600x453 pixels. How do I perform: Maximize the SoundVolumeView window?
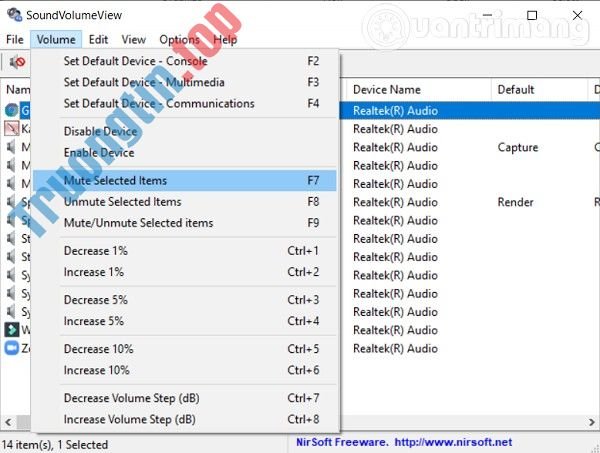coord(532,15)
